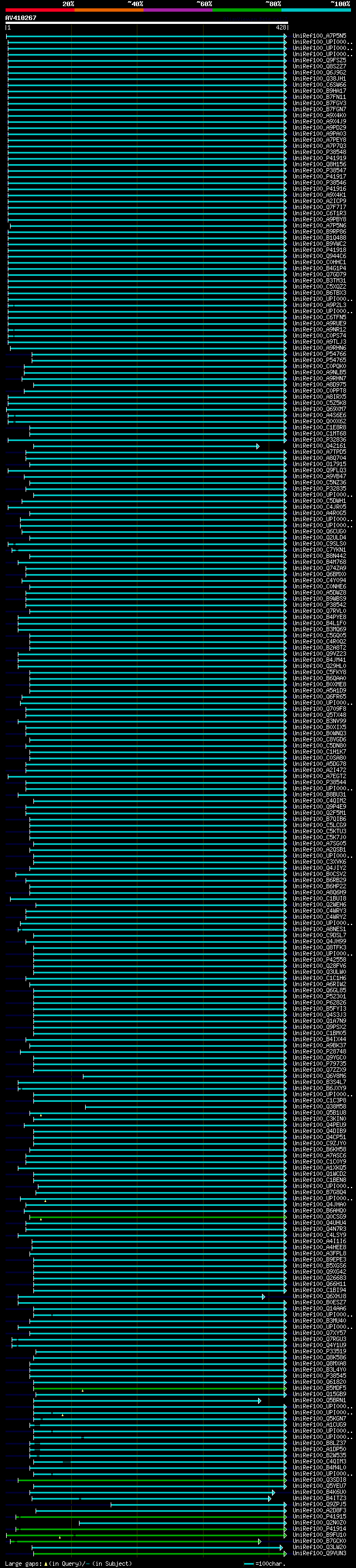Click the orange ~40% identity legend segment
356x1568 pixels.
click(109, 10)
